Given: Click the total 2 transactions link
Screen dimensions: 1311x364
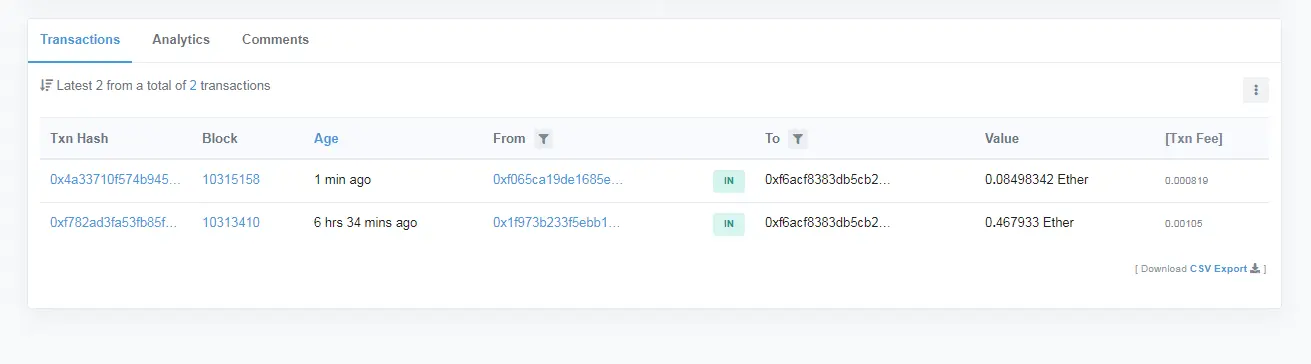Looking at the screenshot, I should 193,86.
